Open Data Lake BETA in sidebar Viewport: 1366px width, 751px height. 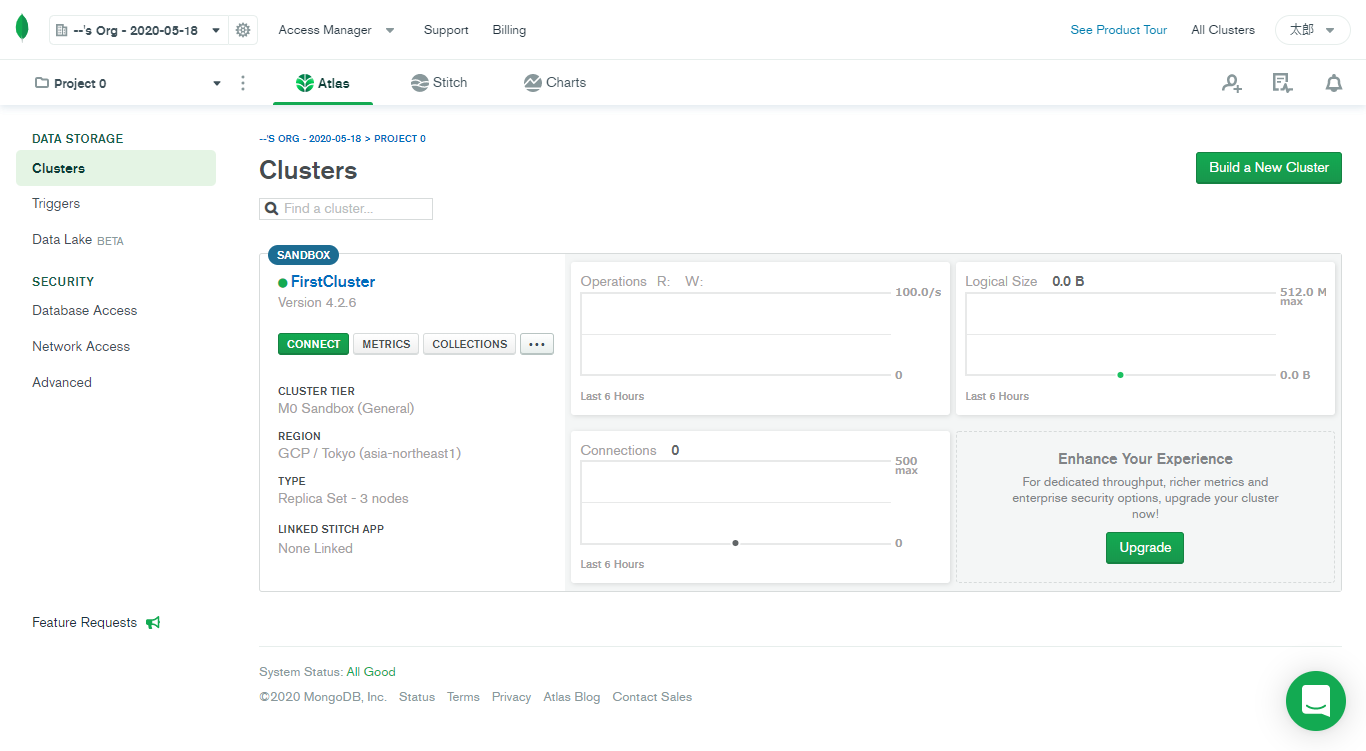(x=78, y=240)
